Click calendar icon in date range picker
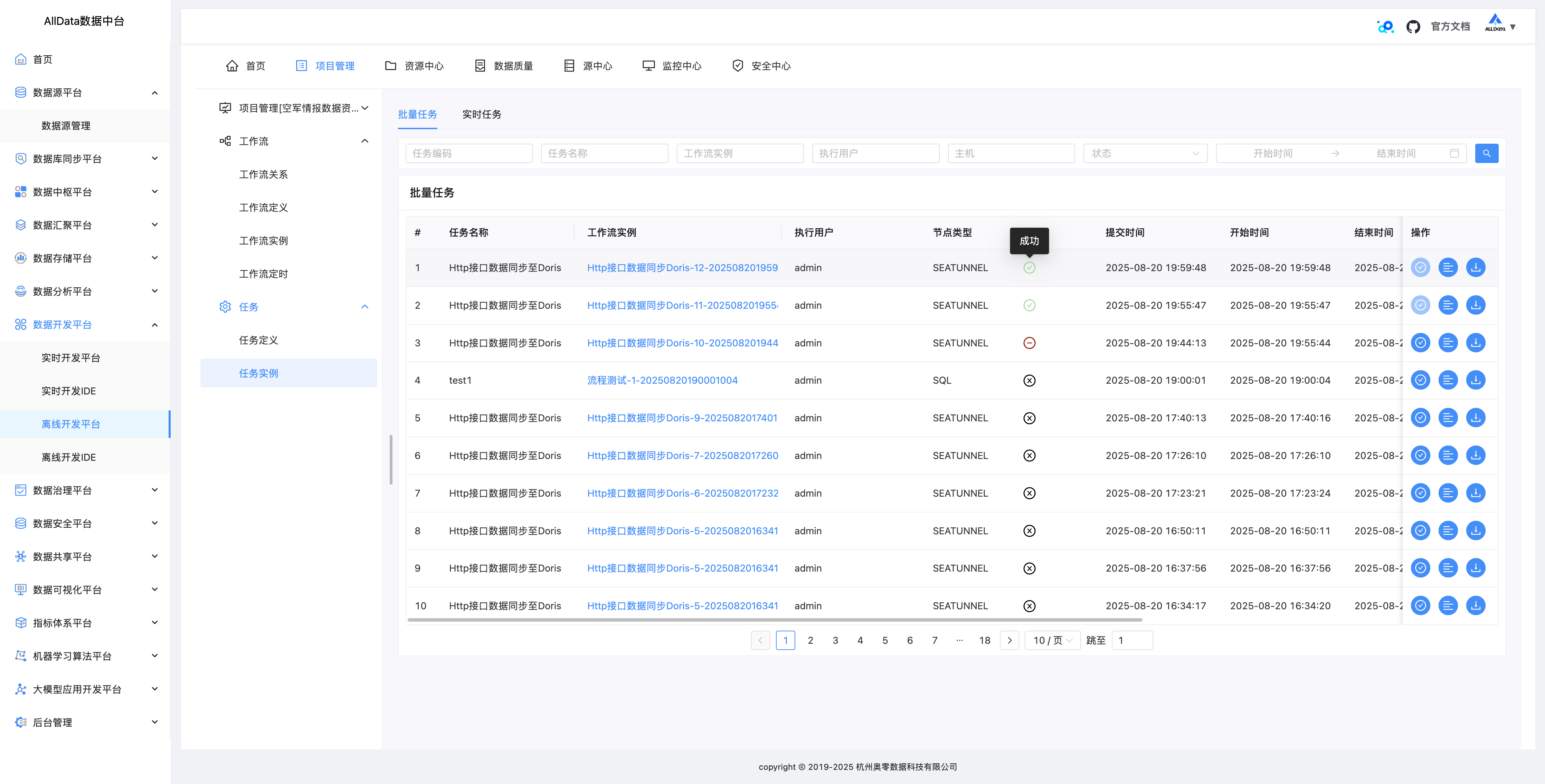 pos(1454,153)
